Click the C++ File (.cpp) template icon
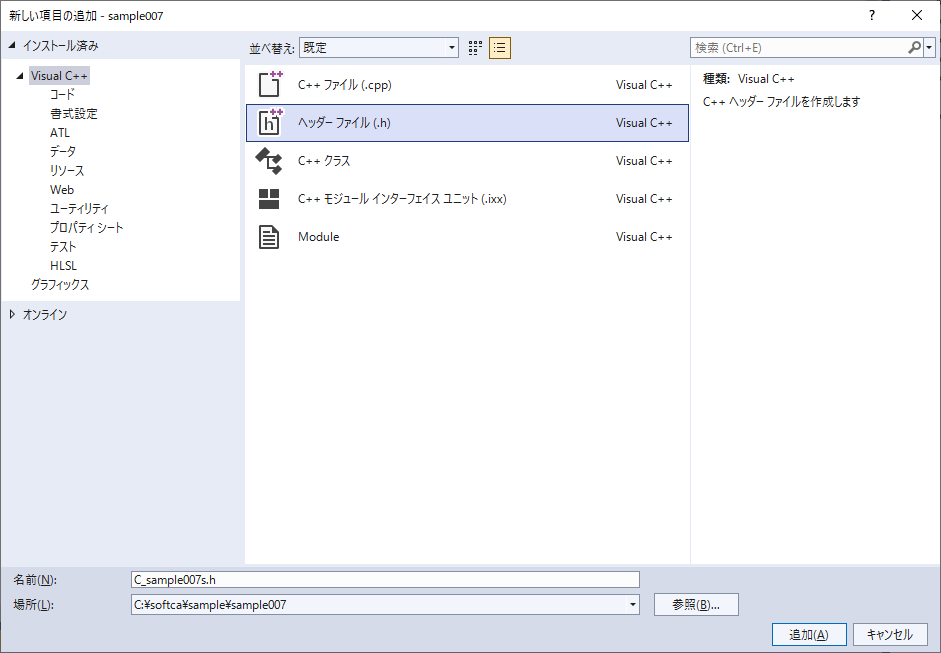 [270, 85]
